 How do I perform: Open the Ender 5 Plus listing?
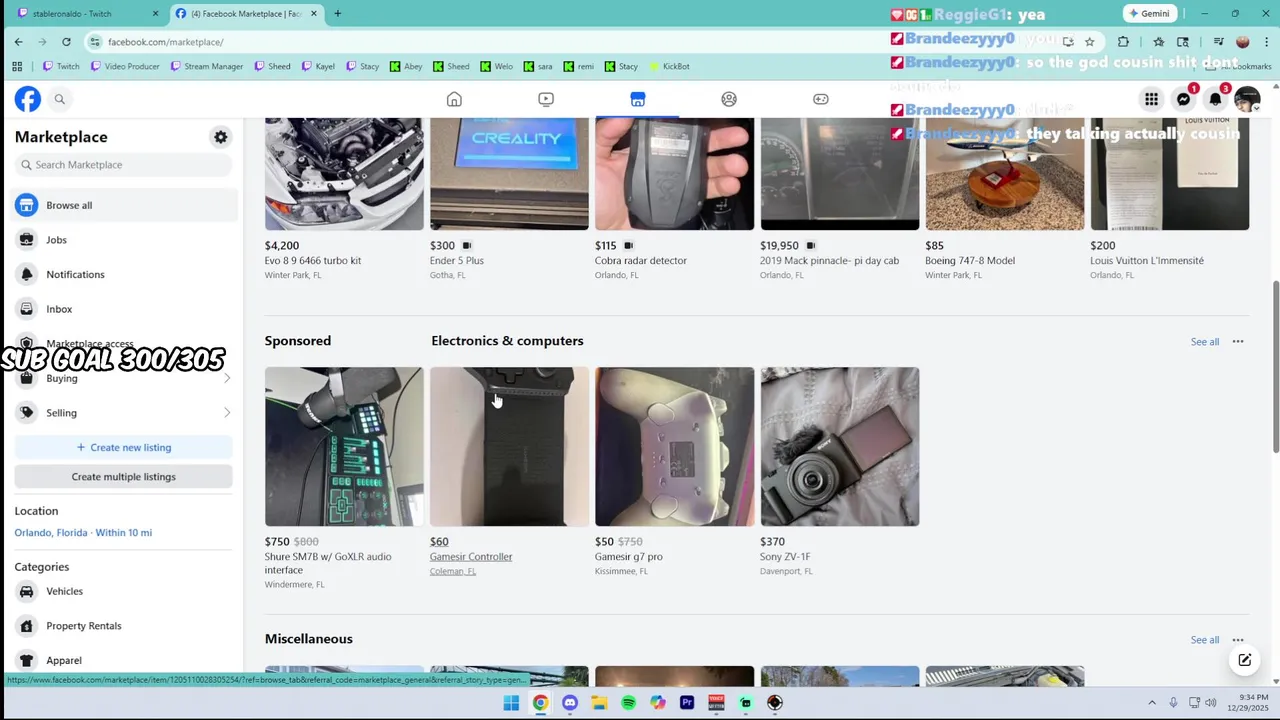tap(509, 199)
